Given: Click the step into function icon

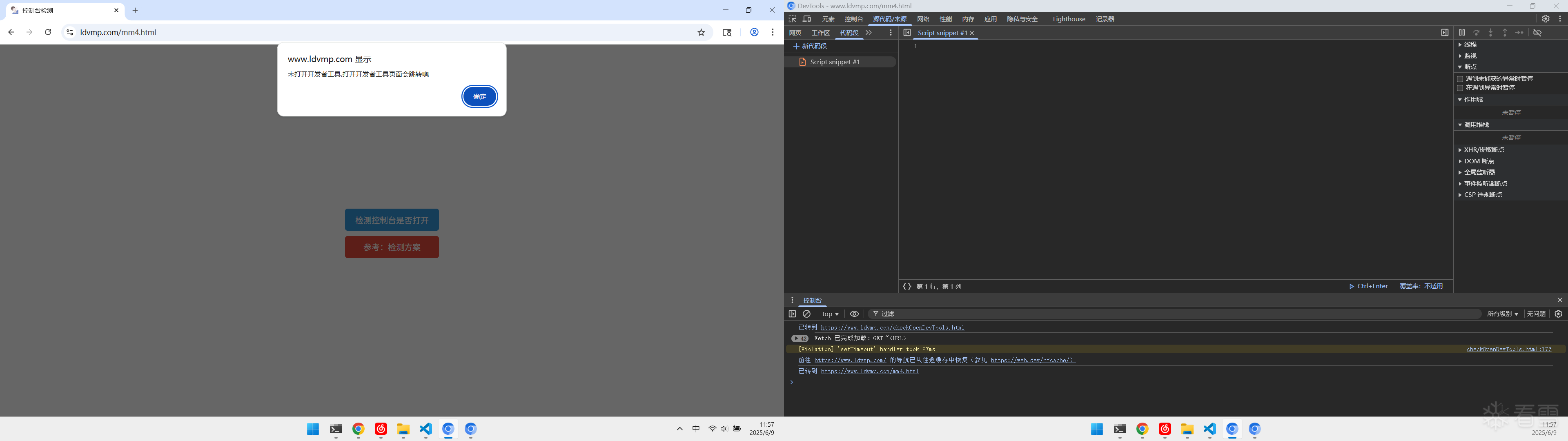Looking at the screenshot, I should click(1491, 32).
